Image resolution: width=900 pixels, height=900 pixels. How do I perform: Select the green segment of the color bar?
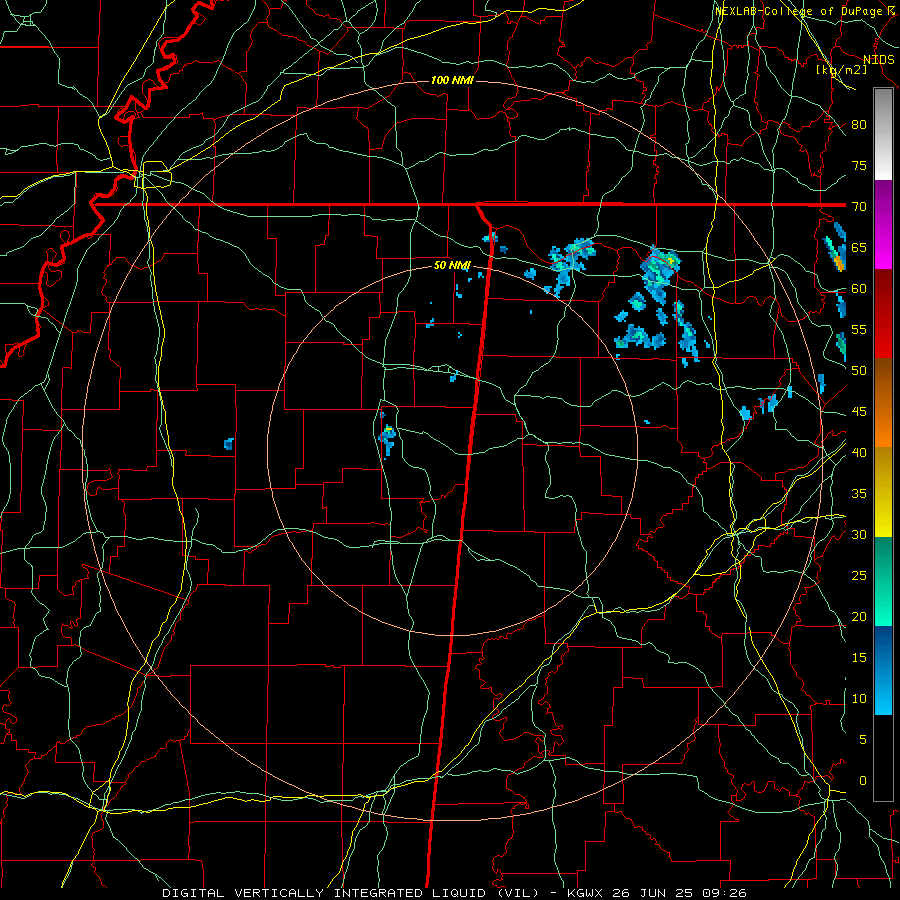[883, 581]
